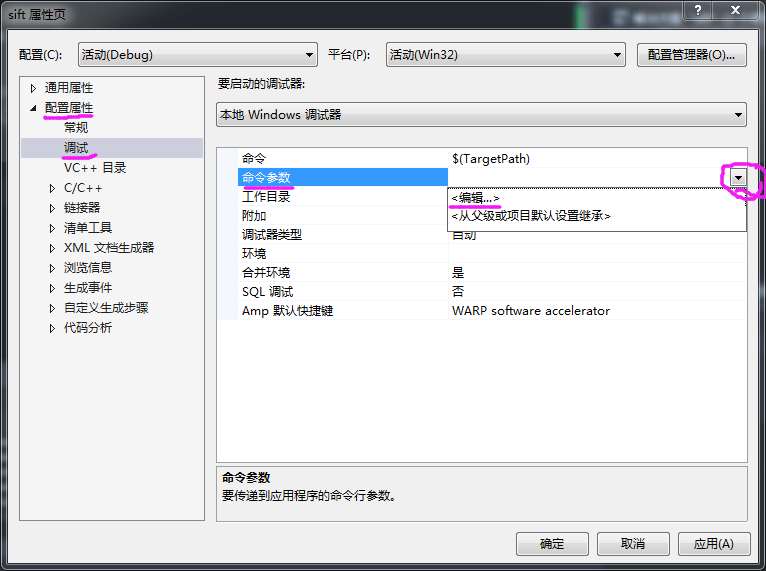
Task: Click the 命令参数 dropdown arrow
Action: click(738, 178)
